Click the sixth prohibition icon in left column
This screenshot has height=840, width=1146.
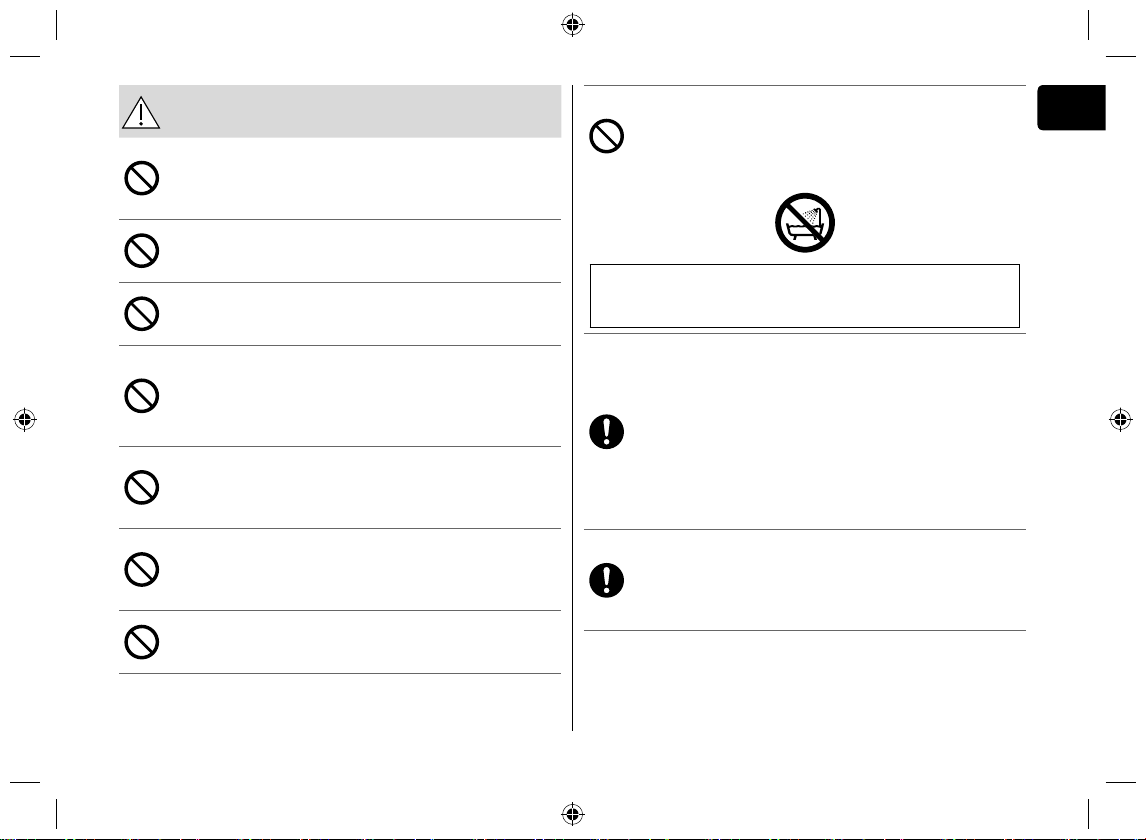pos(142,570)
